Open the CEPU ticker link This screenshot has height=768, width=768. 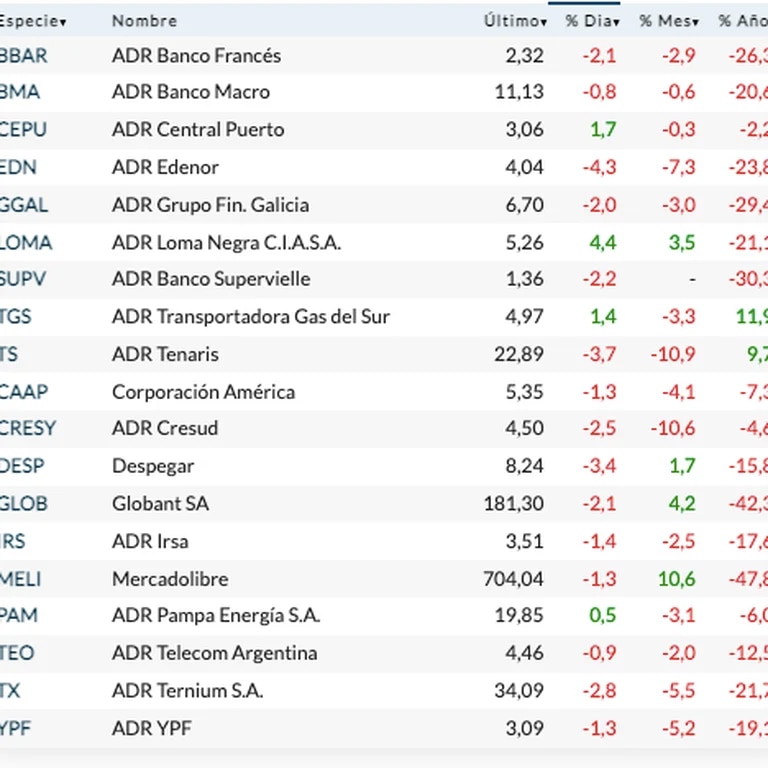[23, 130]
